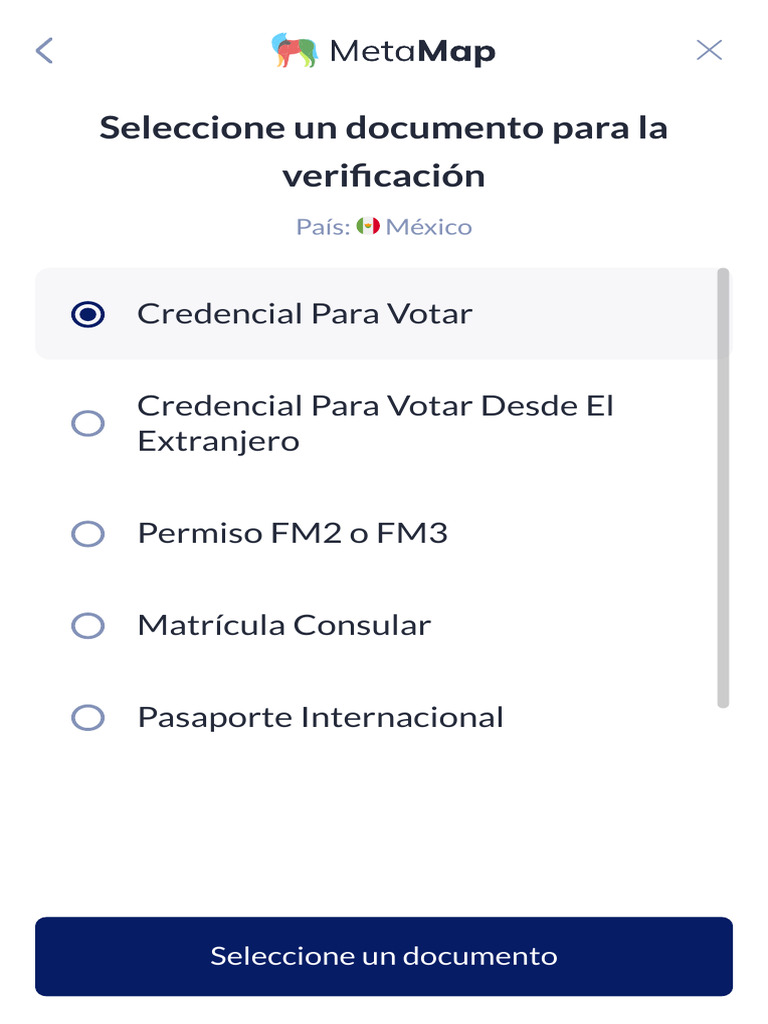
Task: Click the "Credencial Para Votar" option label
Action: pos(304,314)
